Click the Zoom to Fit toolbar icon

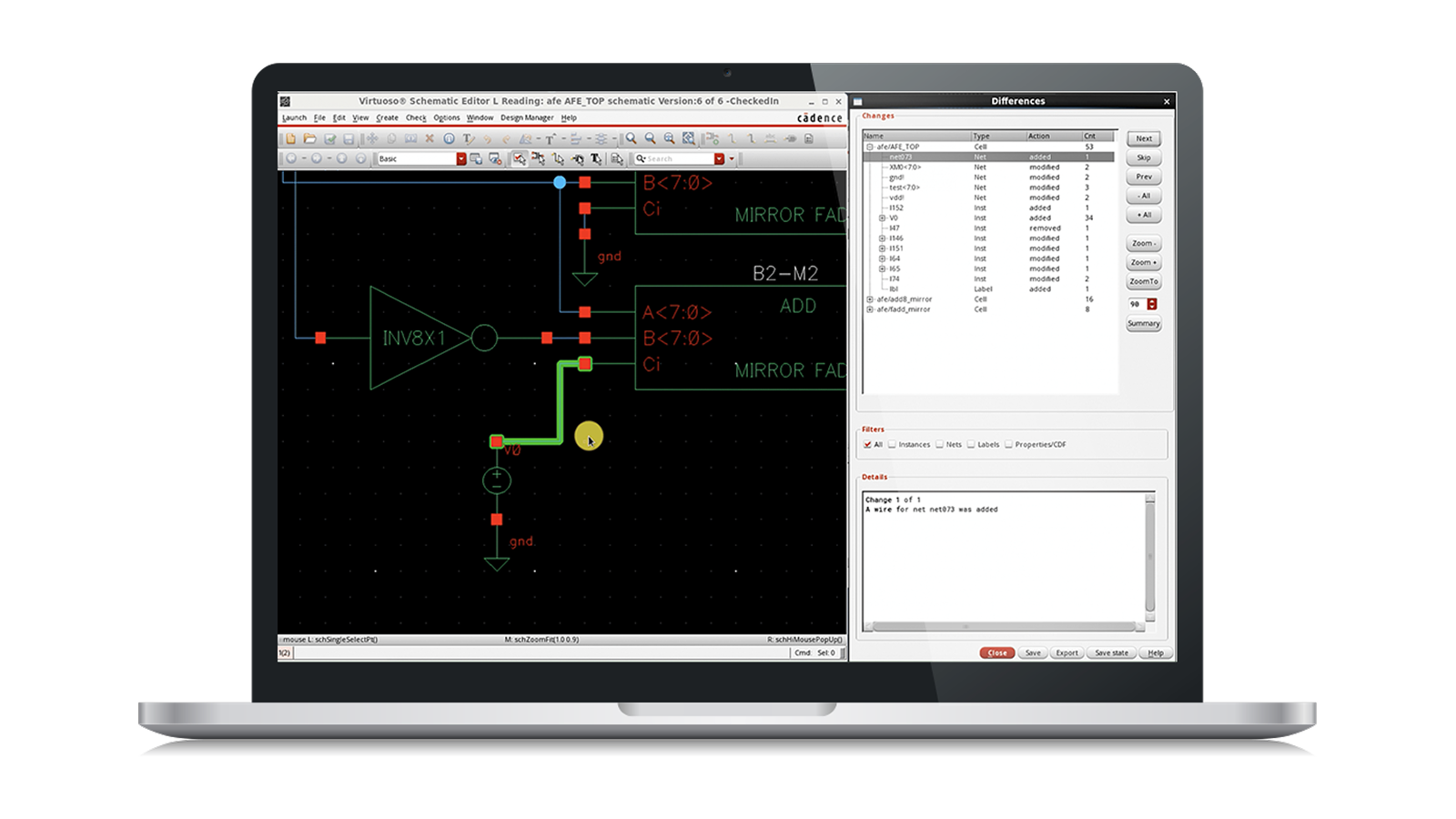coord(669,139)
